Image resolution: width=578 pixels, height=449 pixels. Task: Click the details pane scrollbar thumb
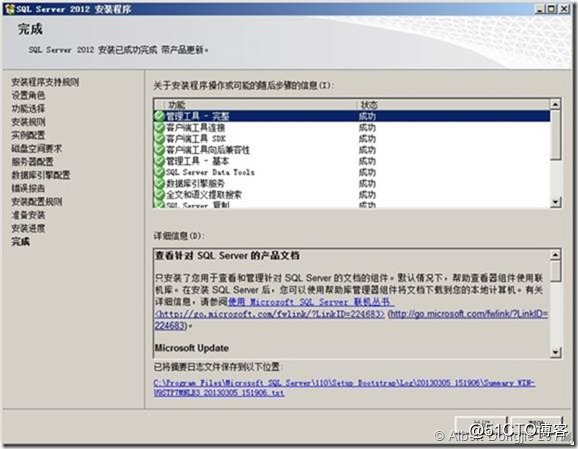(x=555, y=271)
